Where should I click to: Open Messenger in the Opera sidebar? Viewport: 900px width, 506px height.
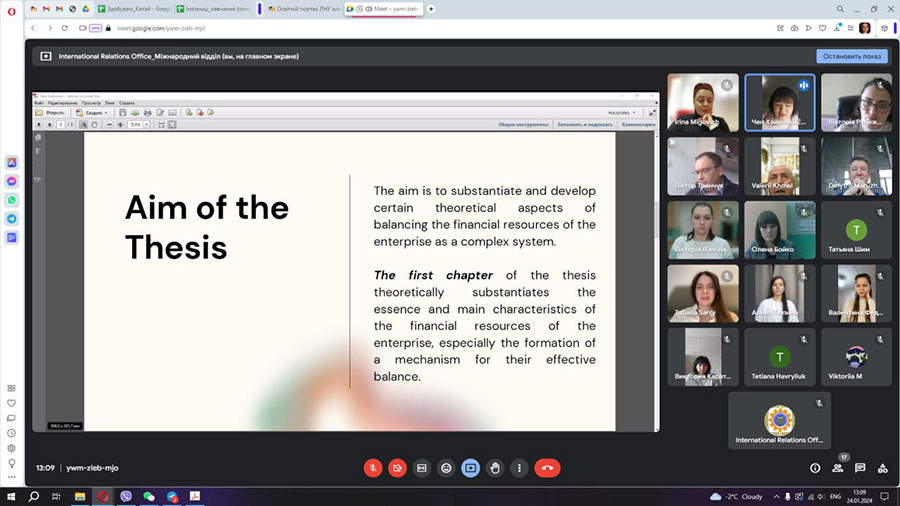point(11,181)
